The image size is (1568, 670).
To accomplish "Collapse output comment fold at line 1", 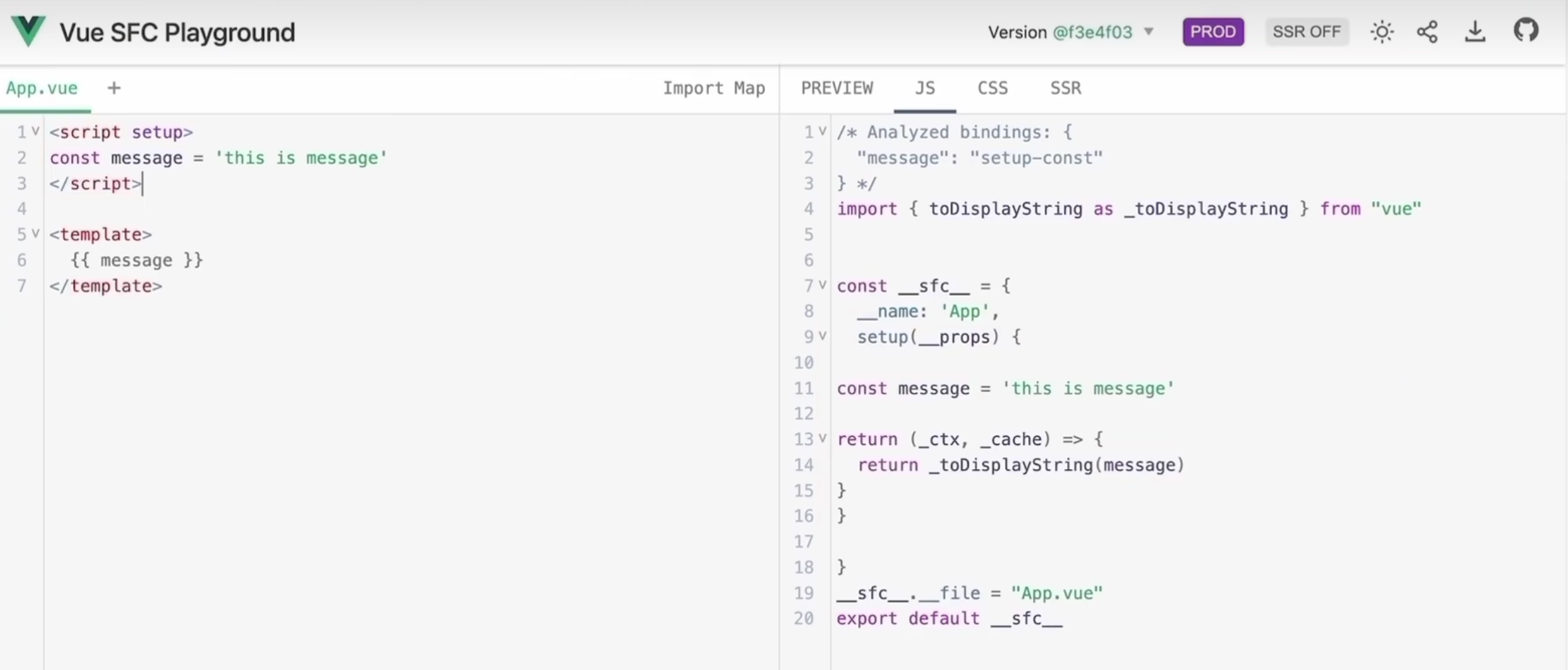I will coord(823,131).
